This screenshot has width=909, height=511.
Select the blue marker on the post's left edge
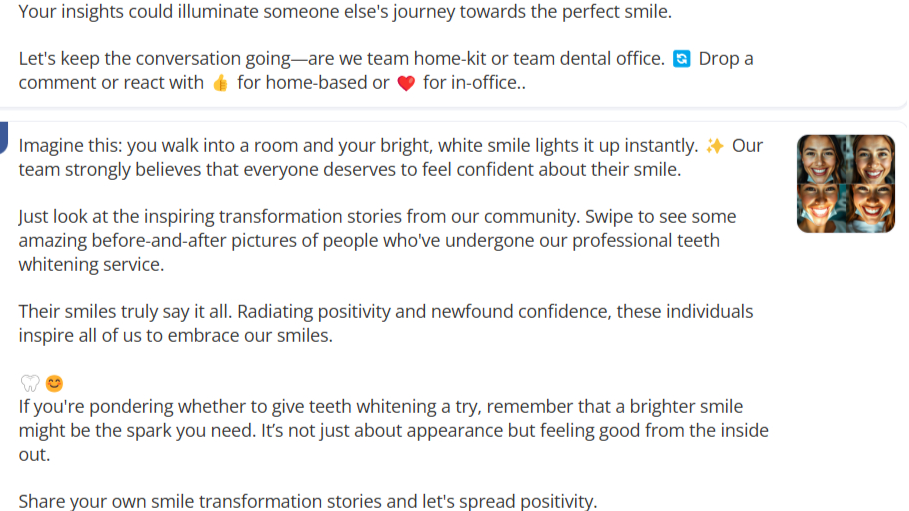[x=3, y=138]
